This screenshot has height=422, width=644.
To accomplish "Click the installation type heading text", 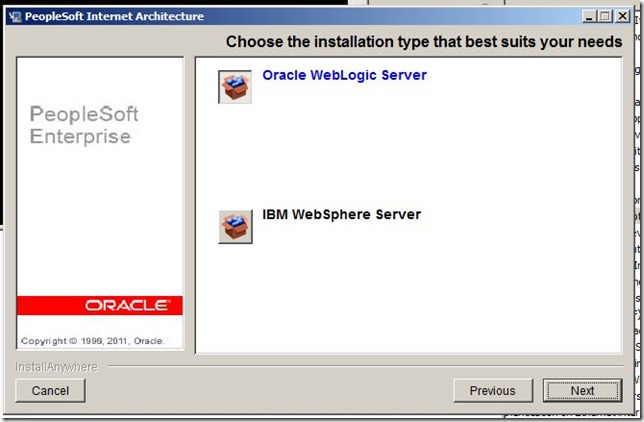I will 424,42.
